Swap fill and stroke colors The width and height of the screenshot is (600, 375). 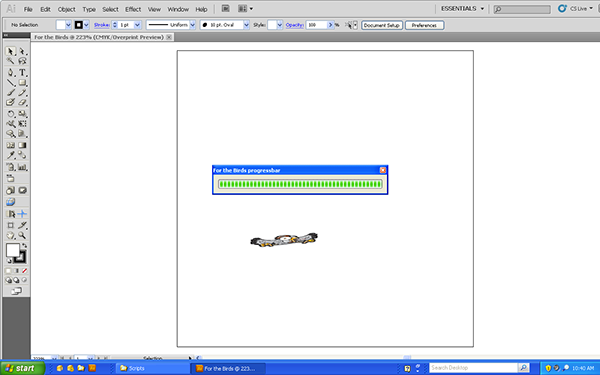pos(24,246)
